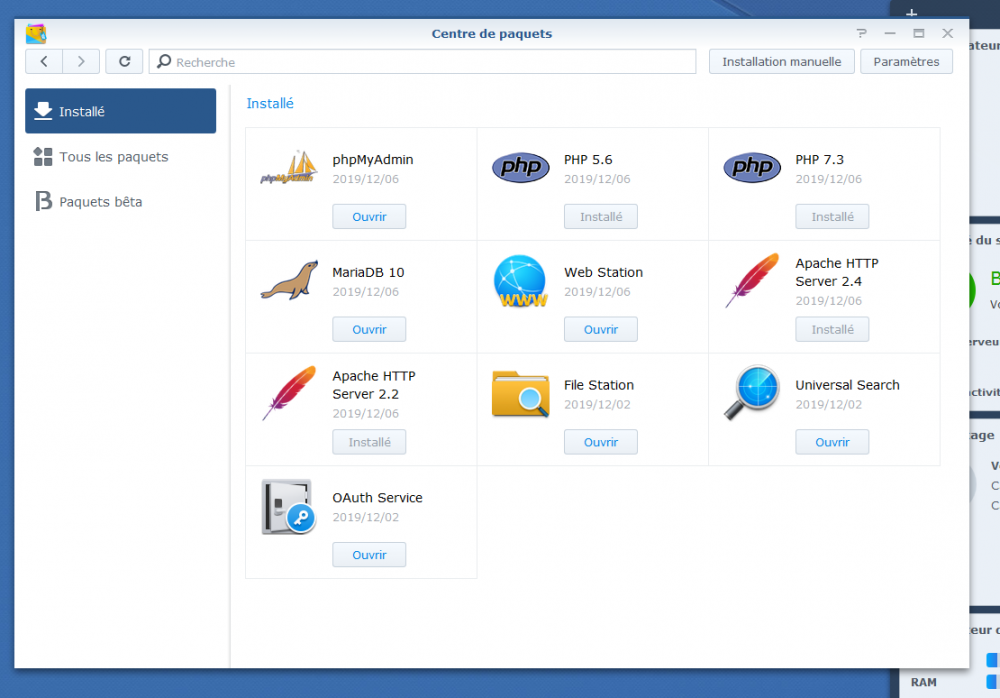Click Installé under Apache HTTP Server 2.4

click(x=832, y=329)
